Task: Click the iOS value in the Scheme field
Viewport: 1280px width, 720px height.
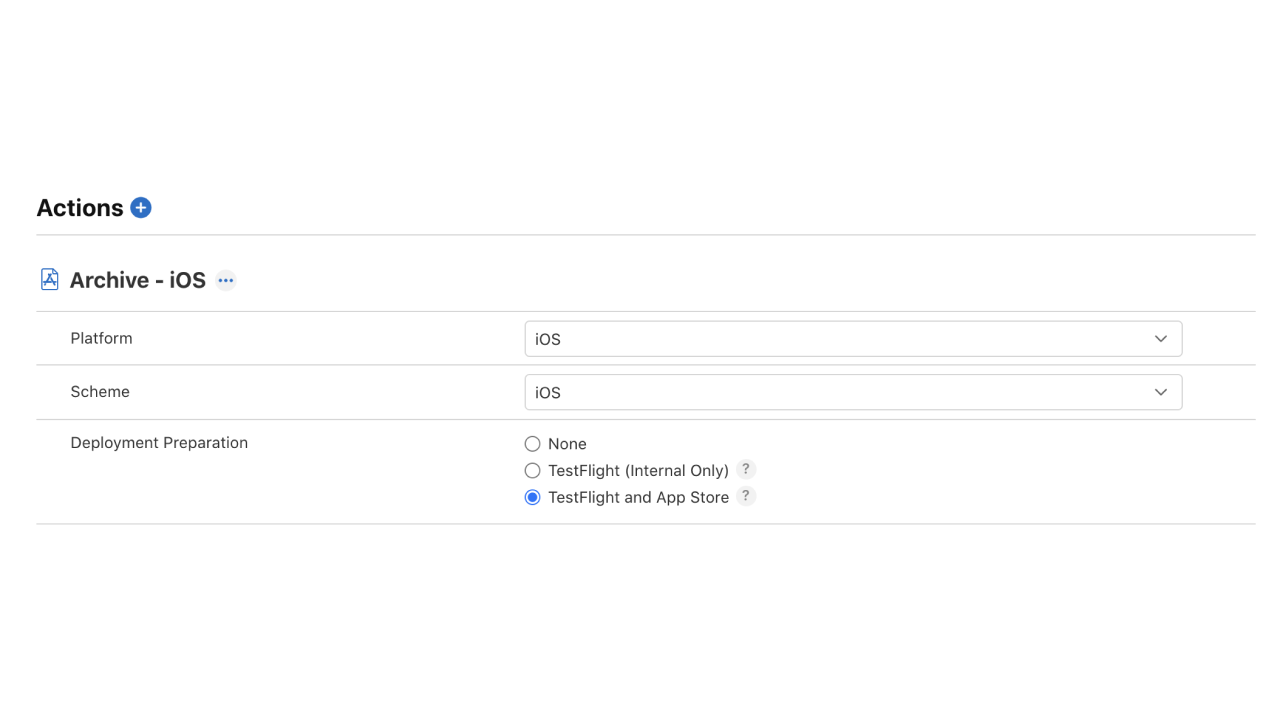Action: pyautogui.click(x=547, y=392)
